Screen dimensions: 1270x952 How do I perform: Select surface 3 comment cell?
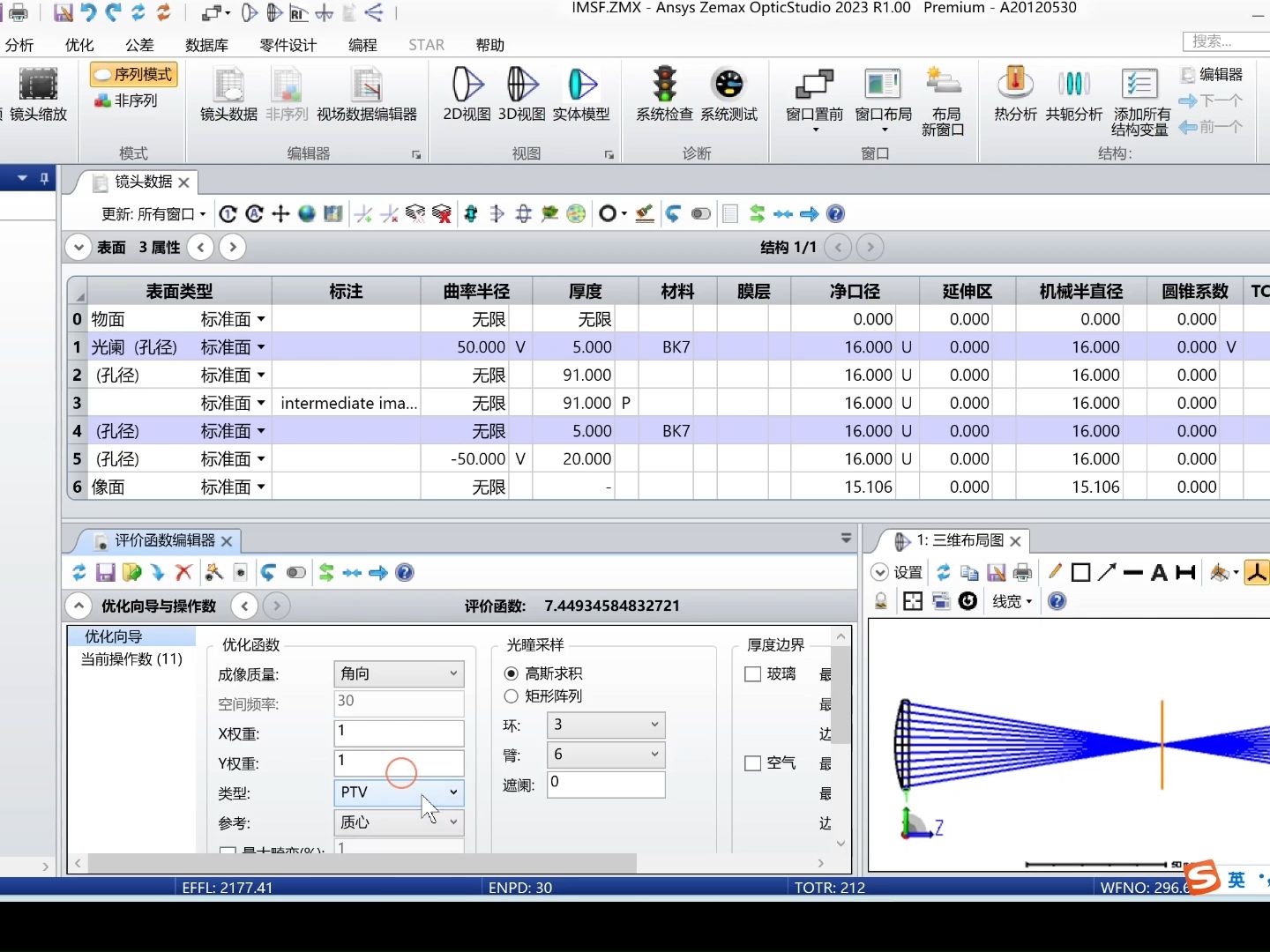[x=346, y=403]
